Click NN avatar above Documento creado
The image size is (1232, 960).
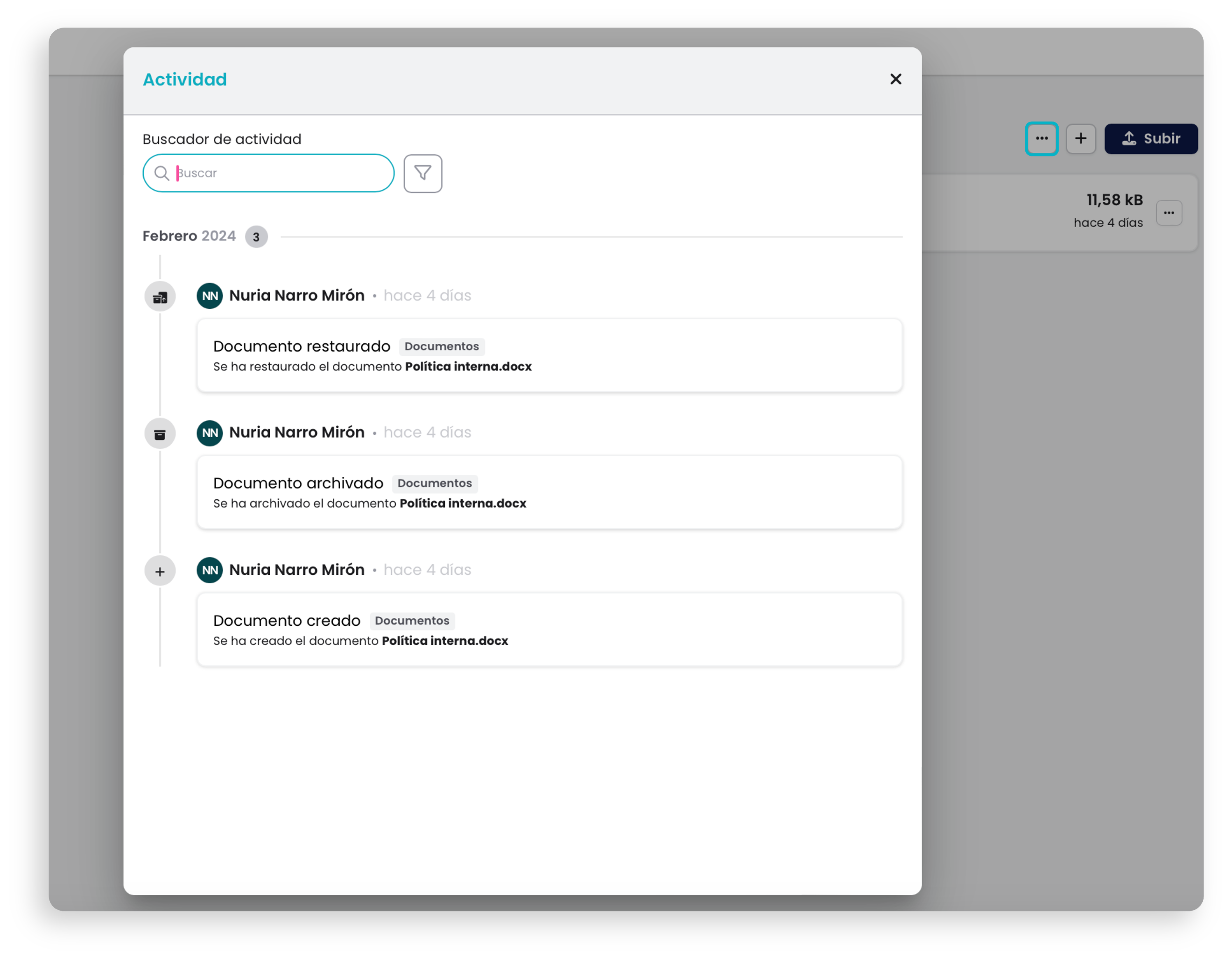tap(210, 570)
